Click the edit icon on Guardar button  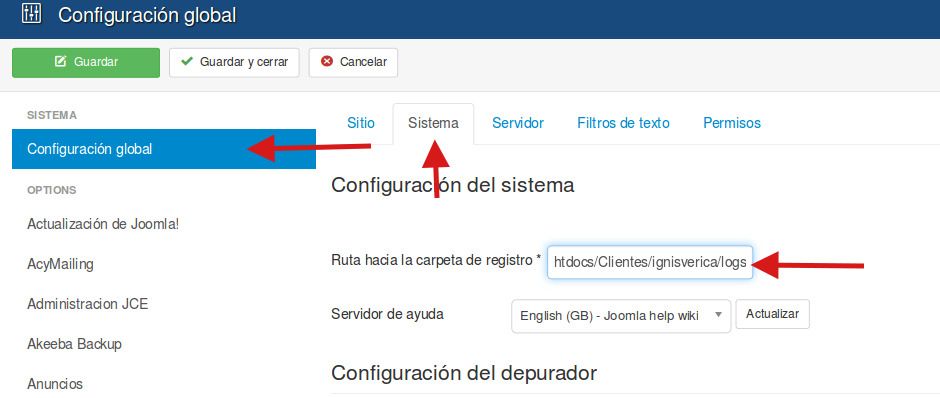coord(61,62)
